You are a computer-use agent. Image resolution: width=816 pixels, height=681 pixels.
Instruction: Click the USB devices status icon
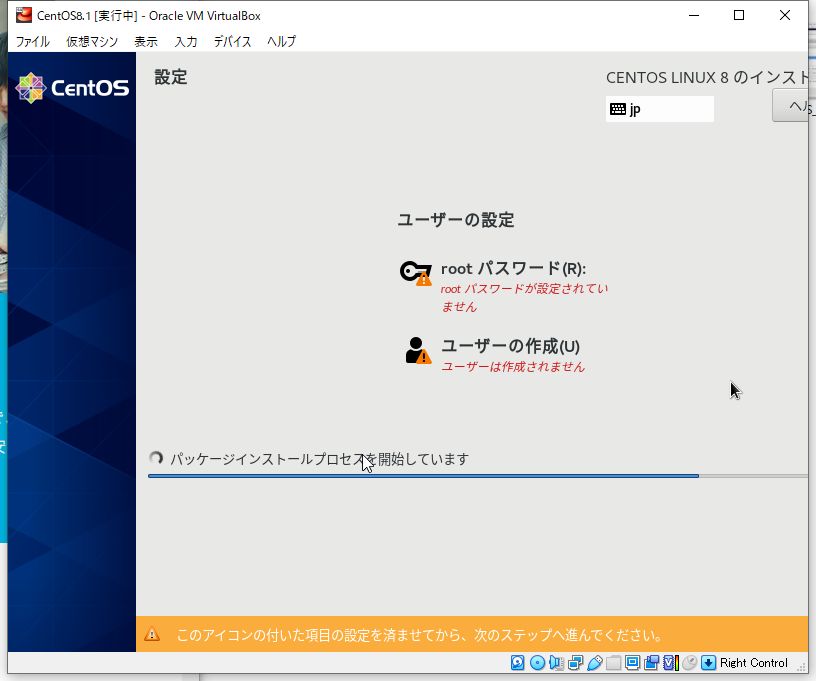click(x=594, y=662)
